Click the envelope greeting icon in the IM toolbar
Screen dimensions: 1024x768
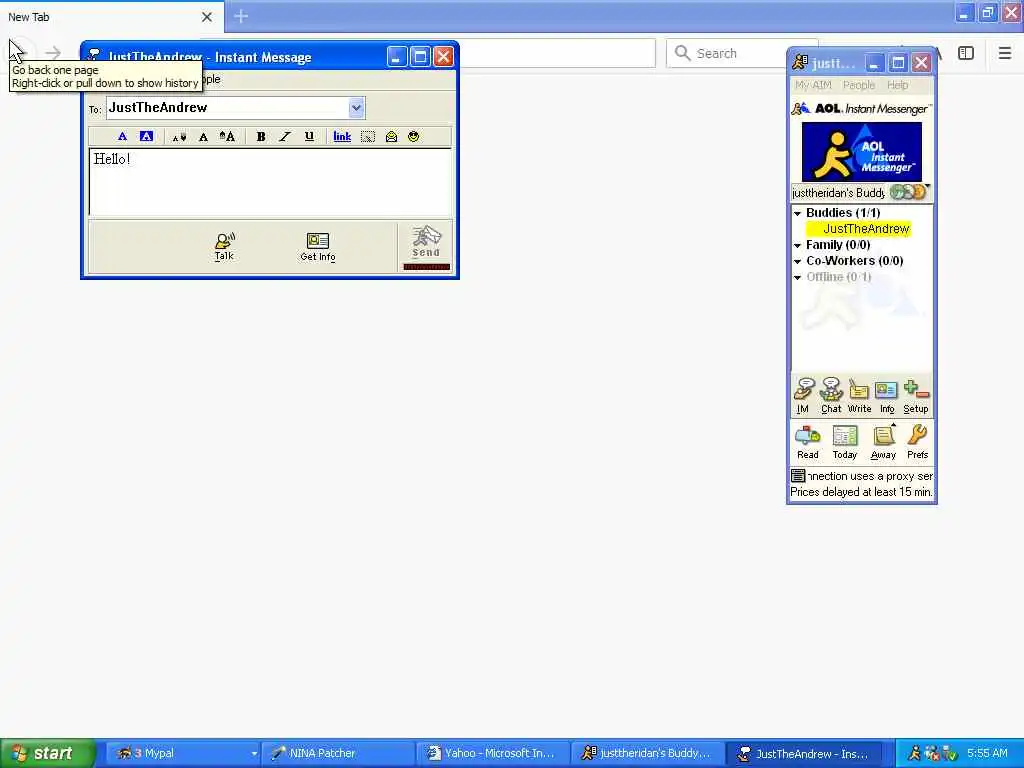(x=391, y=136)
